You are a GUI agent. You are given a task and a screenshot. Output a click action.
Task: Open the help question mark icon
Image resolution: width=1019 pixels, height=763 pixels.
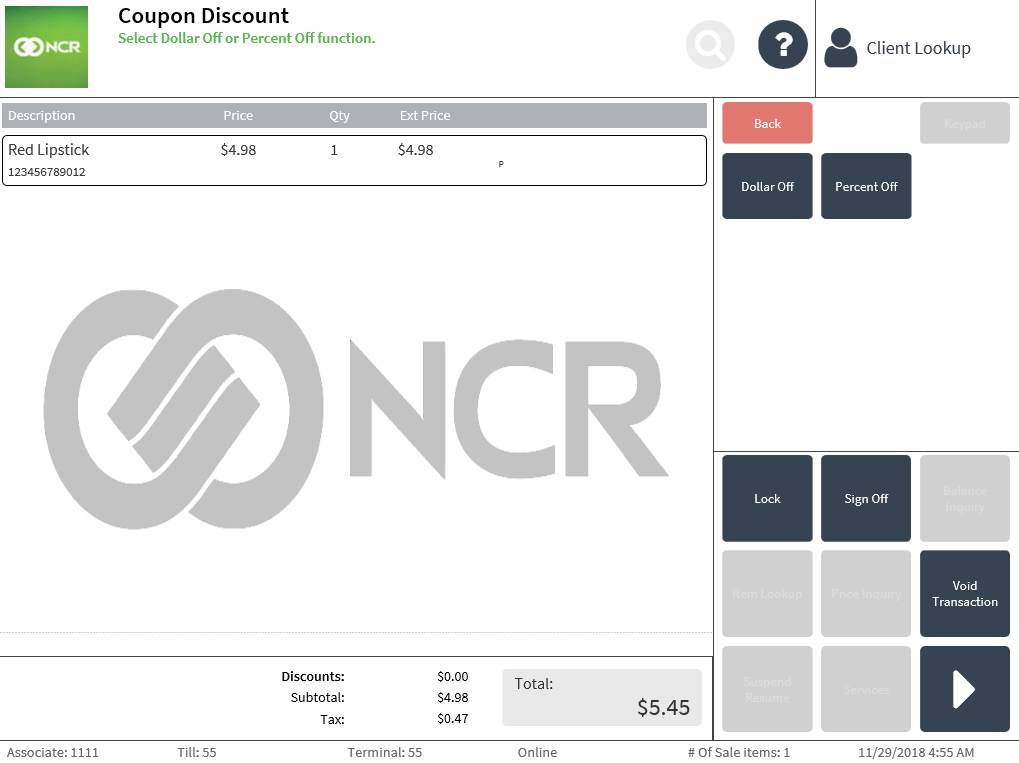(782, 45)
